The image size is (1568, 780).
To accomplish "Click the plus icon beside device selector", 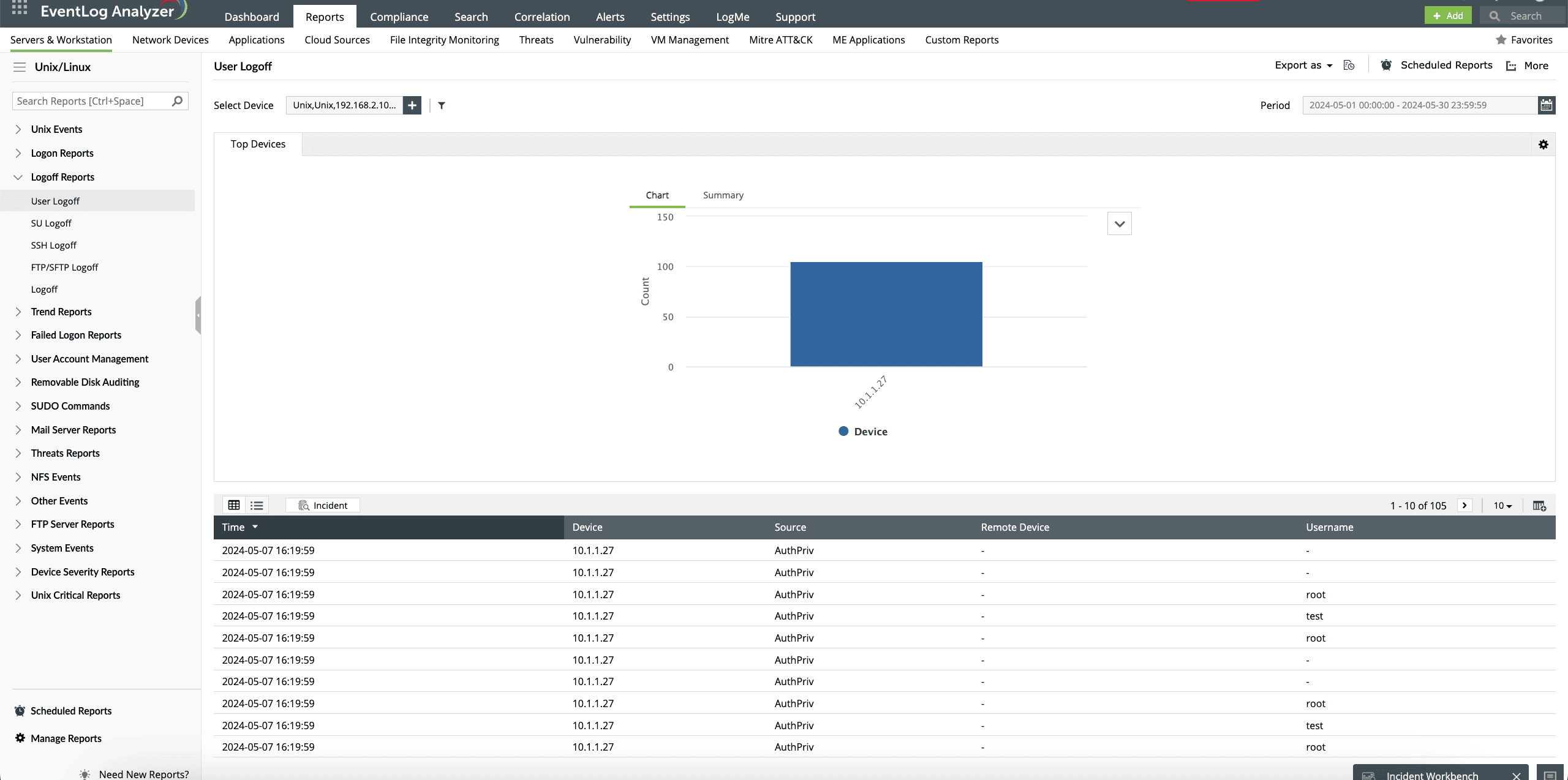I will tap(412, 105).
